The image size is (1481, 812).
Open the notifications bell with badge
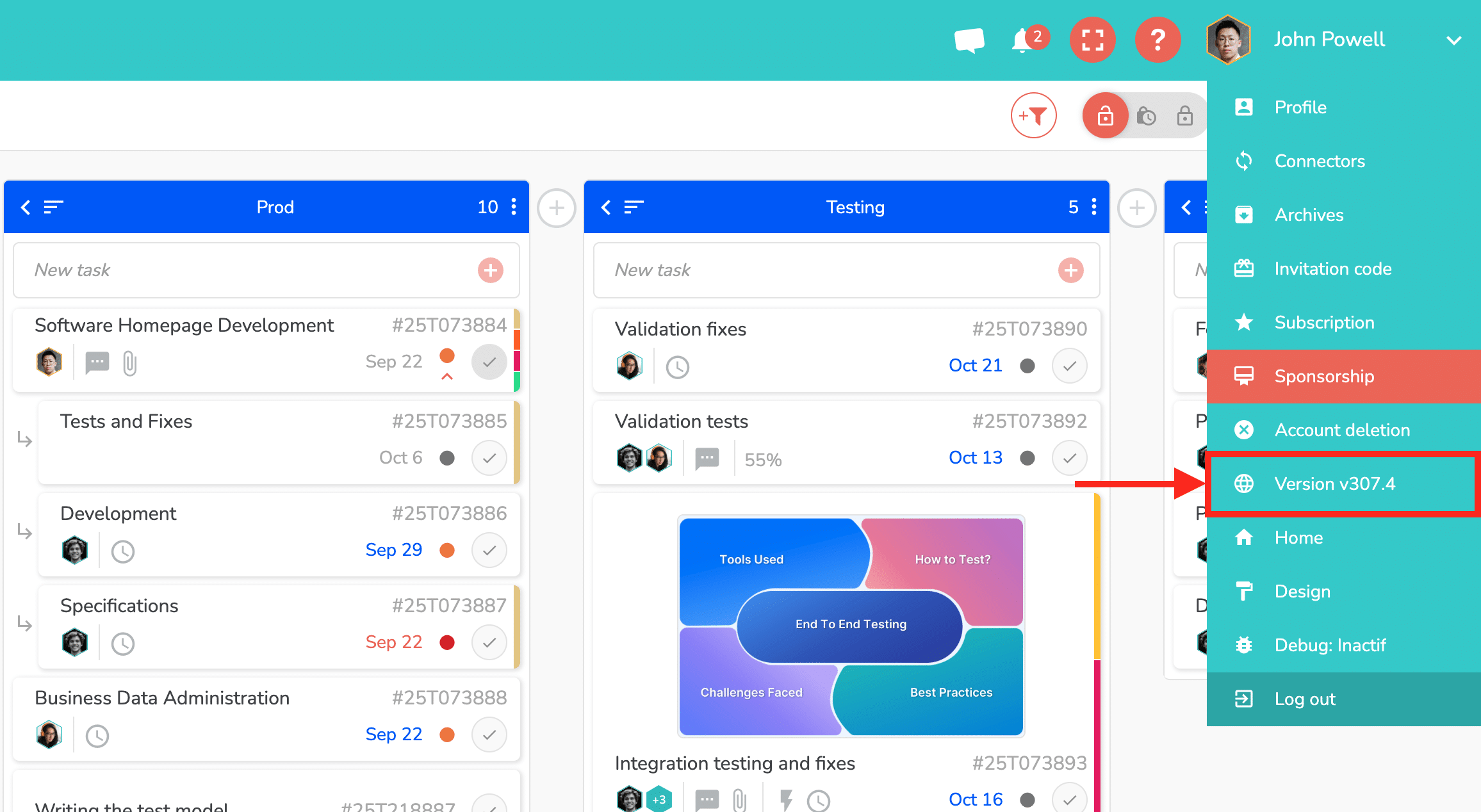(x=1024, y=40)
